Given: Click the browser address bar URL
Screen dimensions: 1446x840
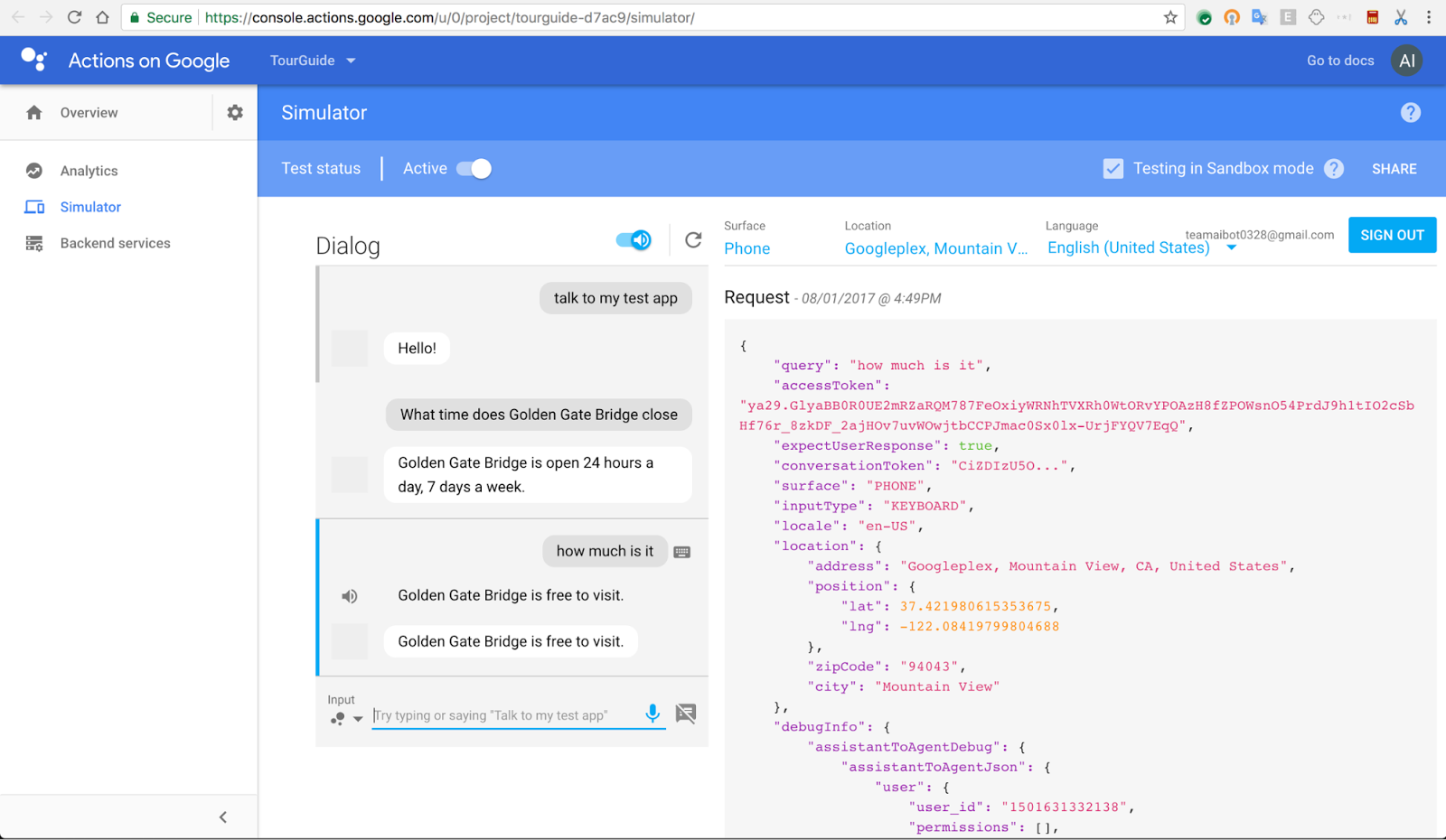Looking at the screenshot, I should point(450,17).
